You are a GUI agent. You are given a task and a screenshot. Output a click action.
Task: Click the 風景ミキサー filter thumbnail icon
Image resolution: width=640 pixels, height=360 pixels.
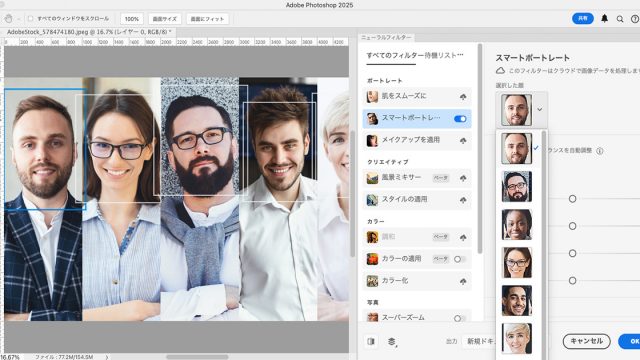point(372,178)
